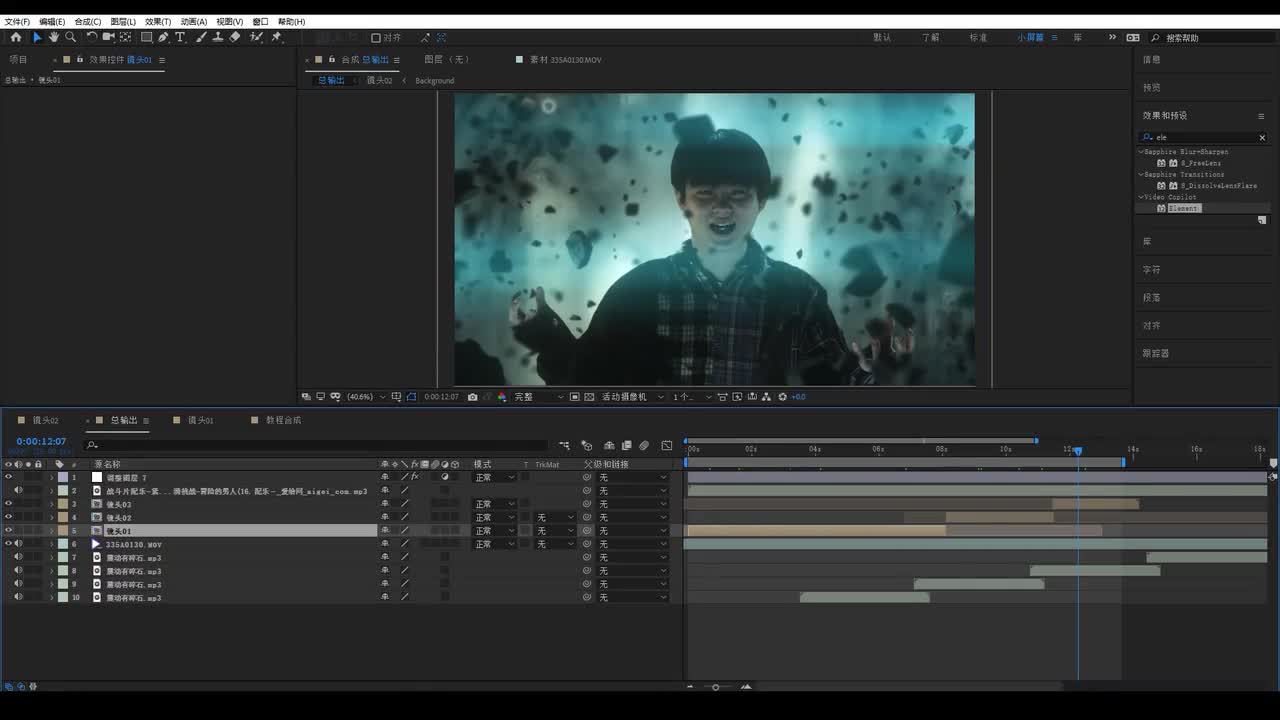Switch to the 镜头01 timeline tab
The image size is (1280, 720).
pos(200,420)
